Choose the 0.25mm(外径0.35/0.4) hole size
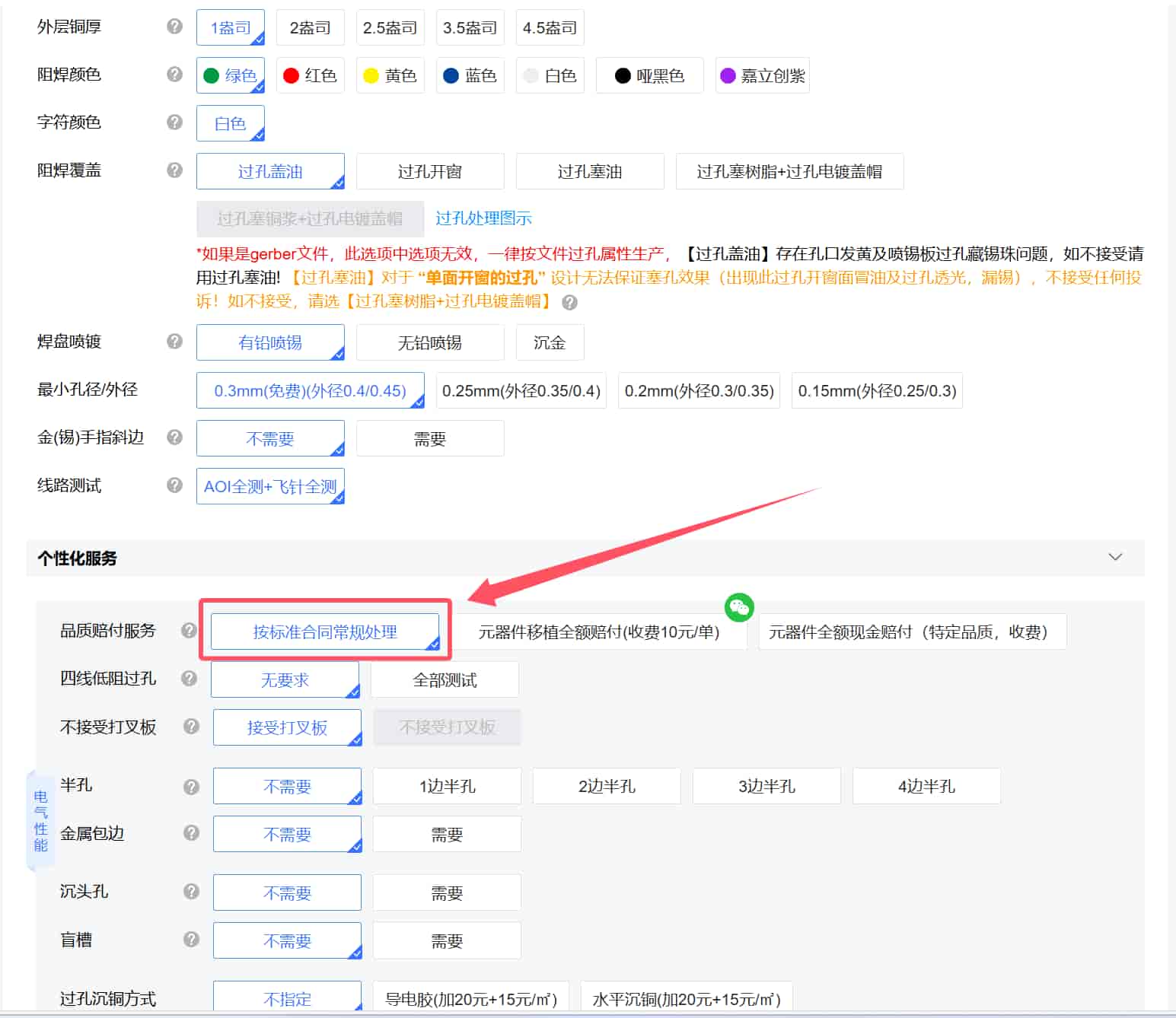This screenshot has height=1018, width=1176. click(521, 390)
